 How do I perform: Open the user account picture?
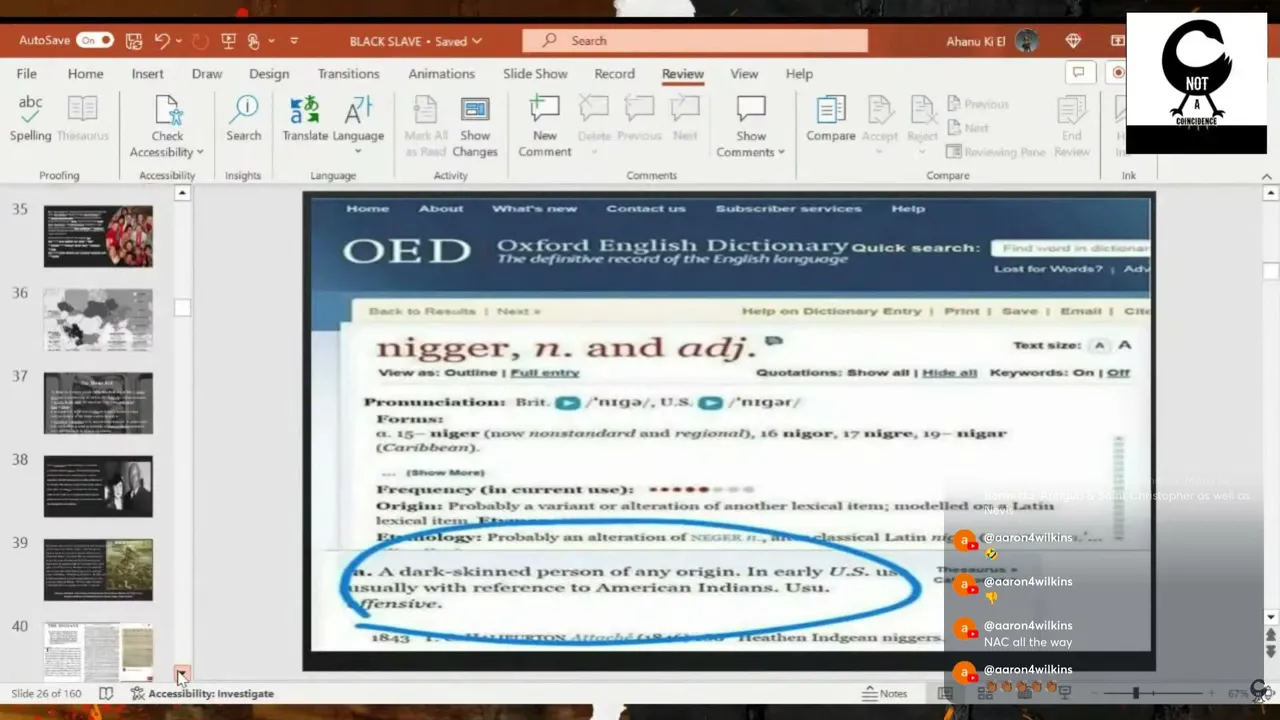(1026, 41)
